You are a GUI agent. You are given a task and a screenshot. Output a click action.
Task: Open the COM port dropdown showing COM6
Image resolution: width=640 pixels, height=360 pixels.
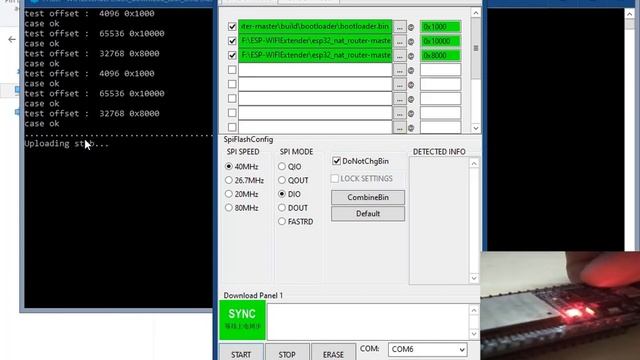(427, 349)
